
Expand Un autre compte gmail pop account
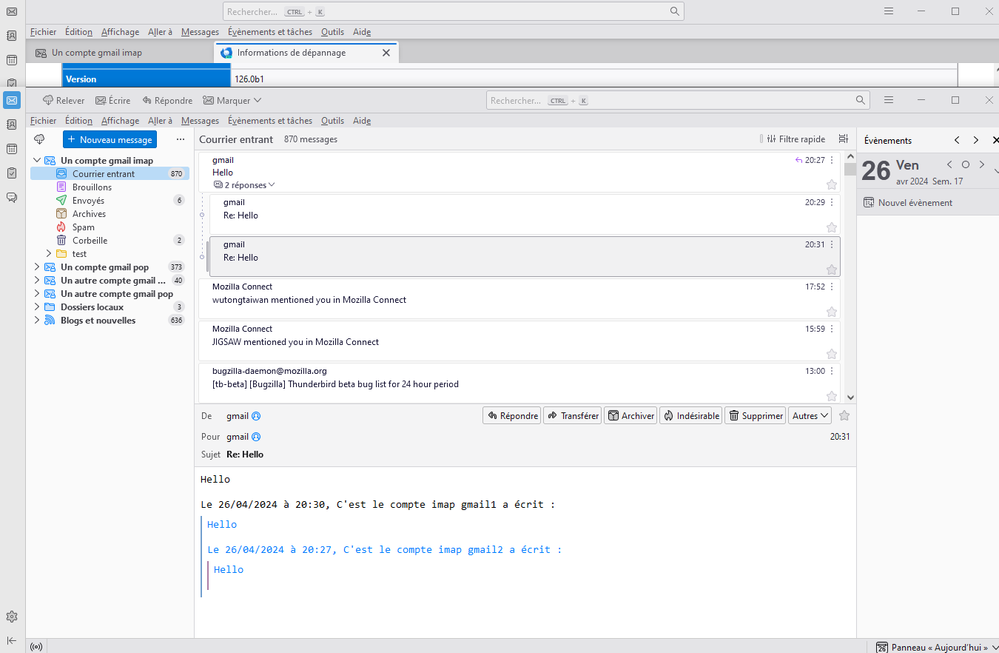point(37,294)
